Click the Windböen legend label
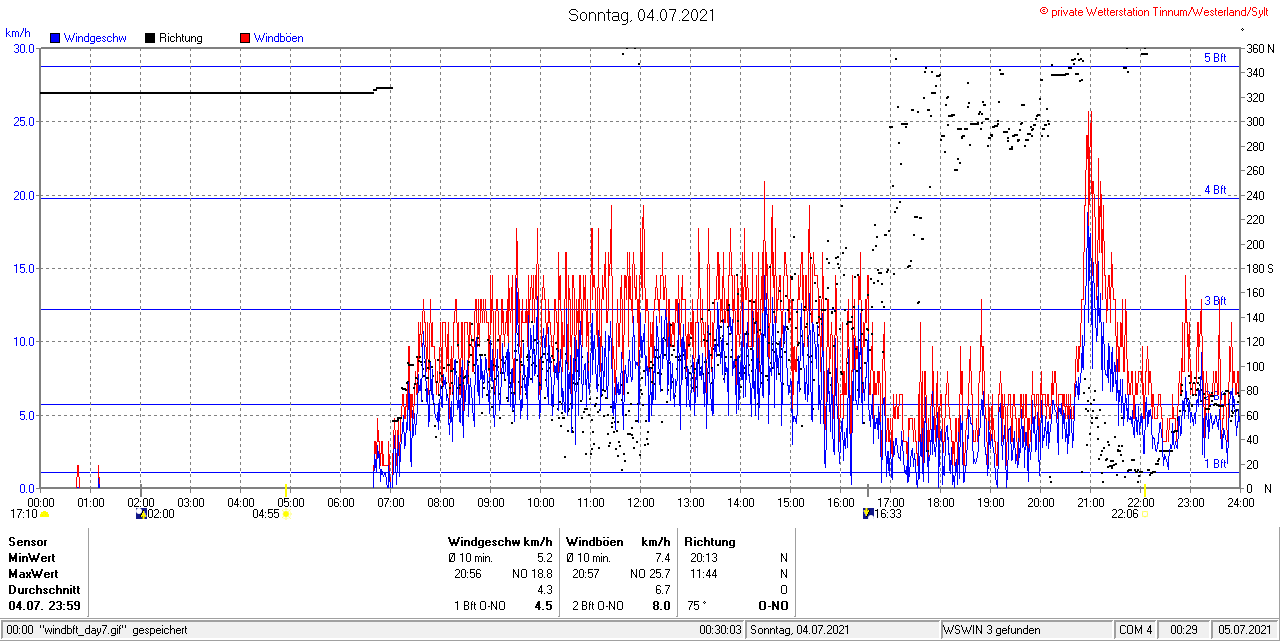The width and height of the screenshot is (1280, 641). pos(279,38)
